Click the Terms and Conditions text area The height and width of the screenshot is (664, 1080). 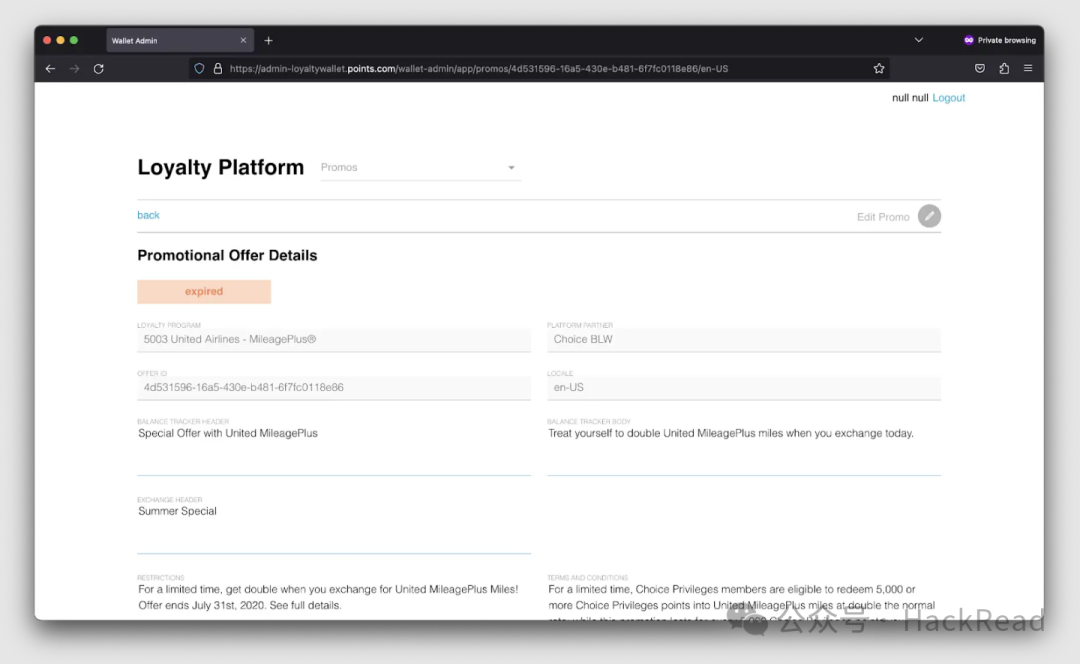pyautogui.click(x=744, y=600)
